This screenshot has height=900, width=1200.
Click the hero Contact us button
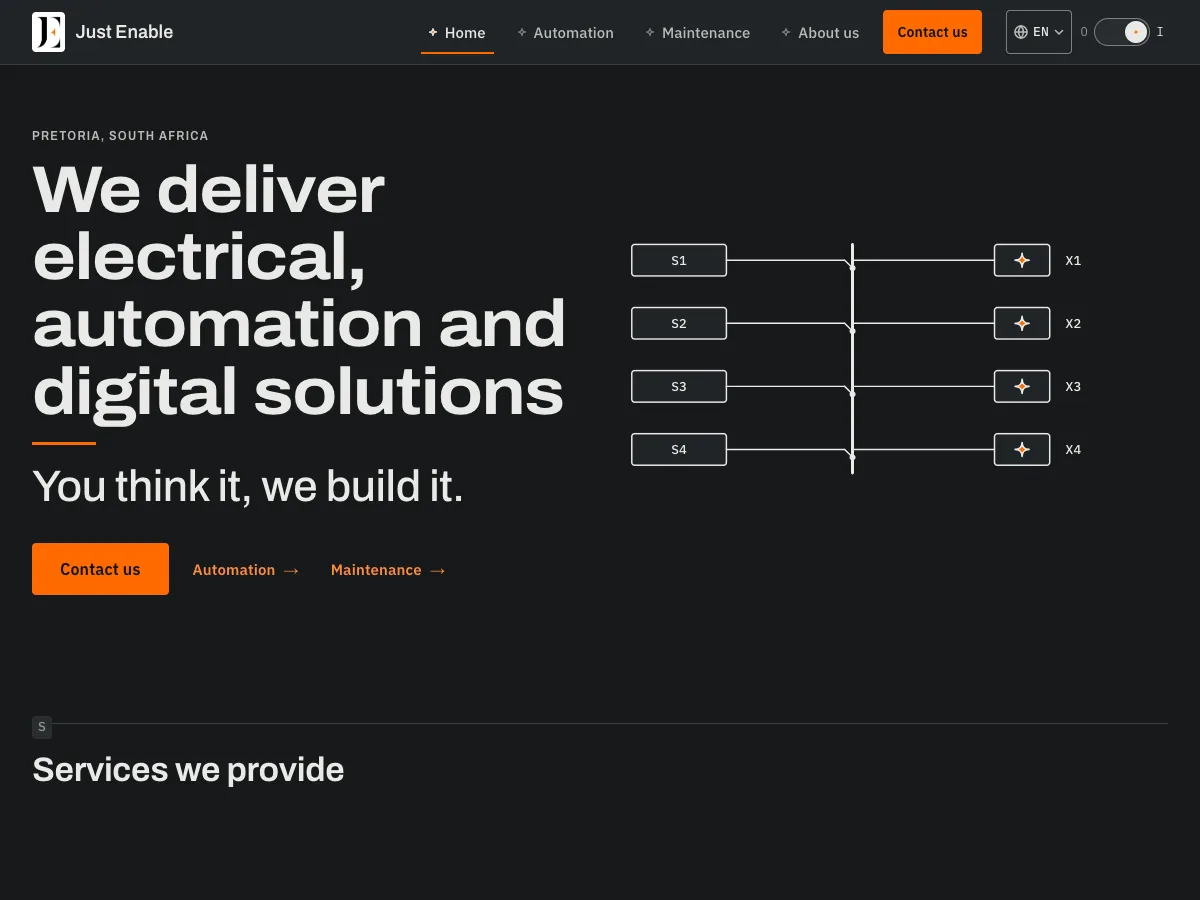(100, 569)
